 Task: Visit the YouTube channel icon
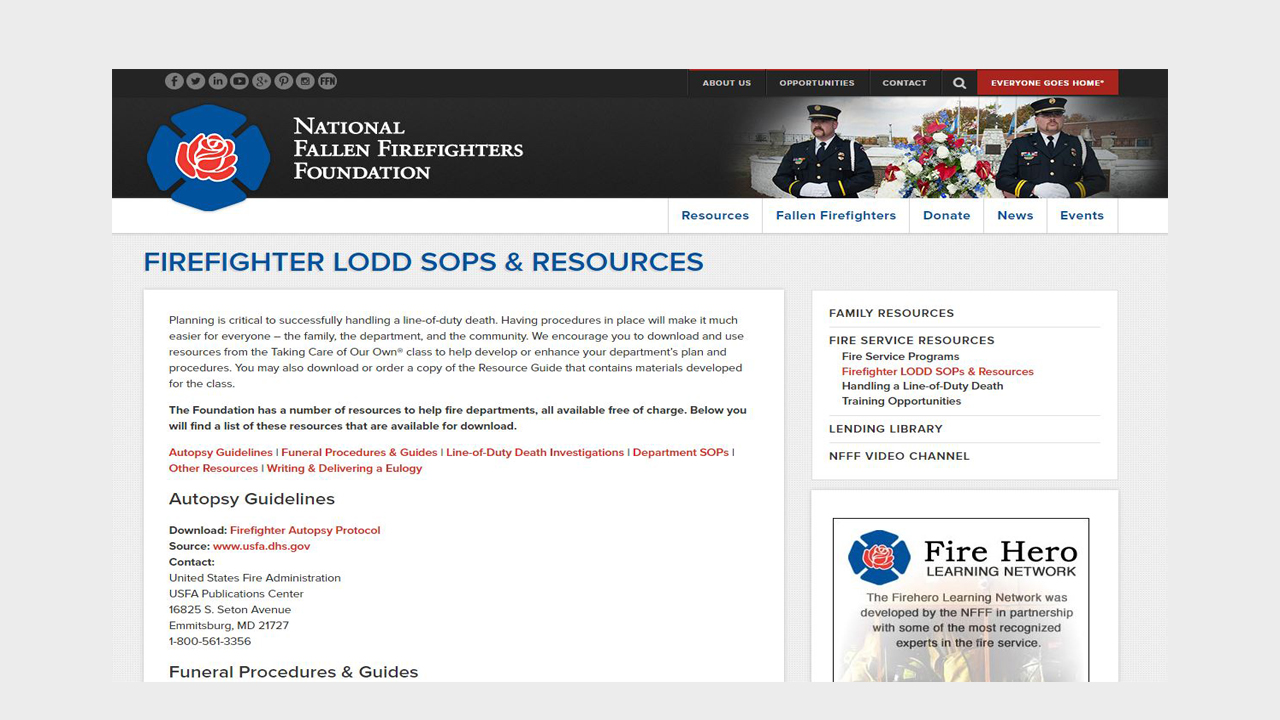click(x=240, y=82)
